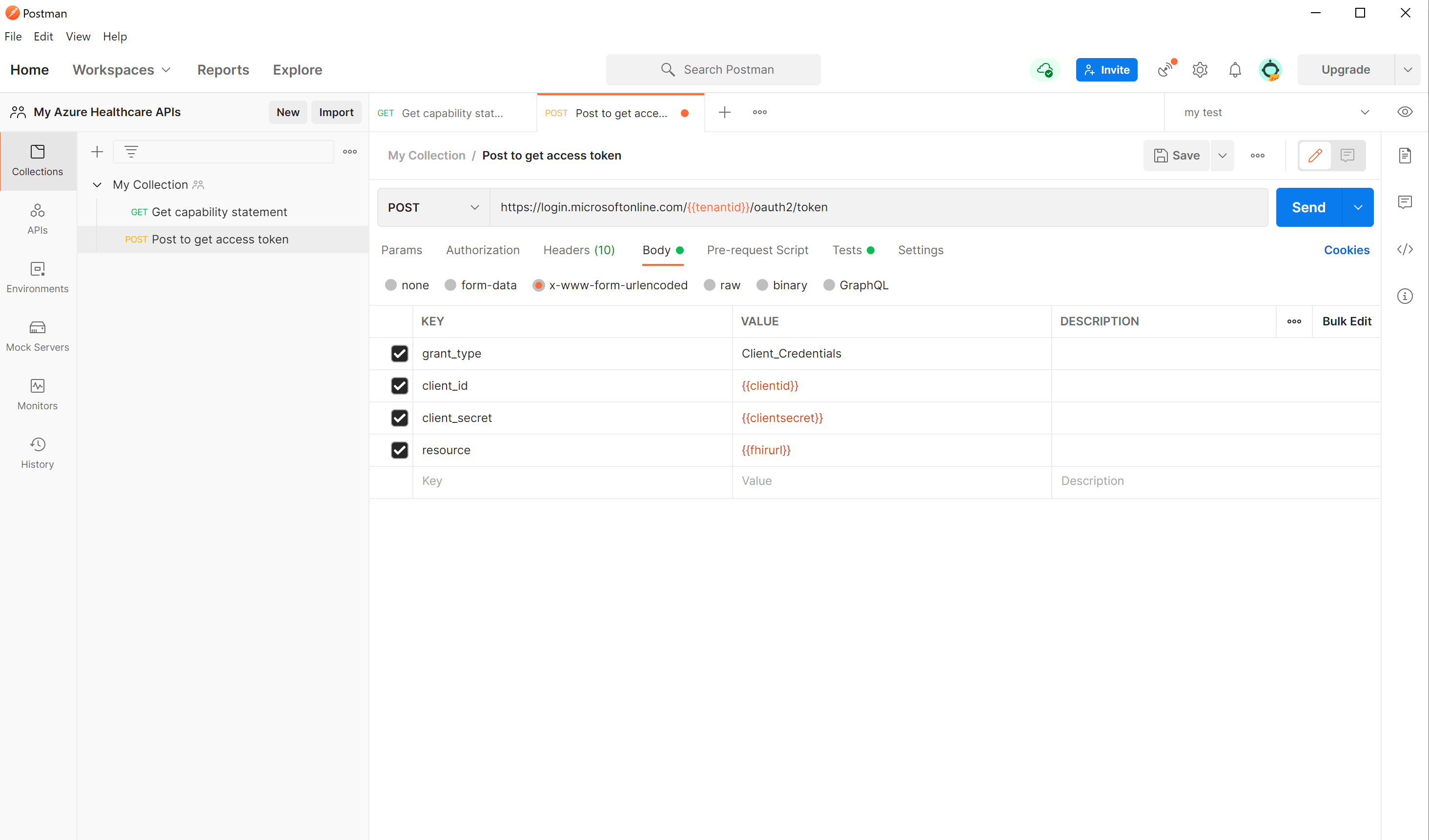Open the Mock Servers sidebar panel

[38, 336]
